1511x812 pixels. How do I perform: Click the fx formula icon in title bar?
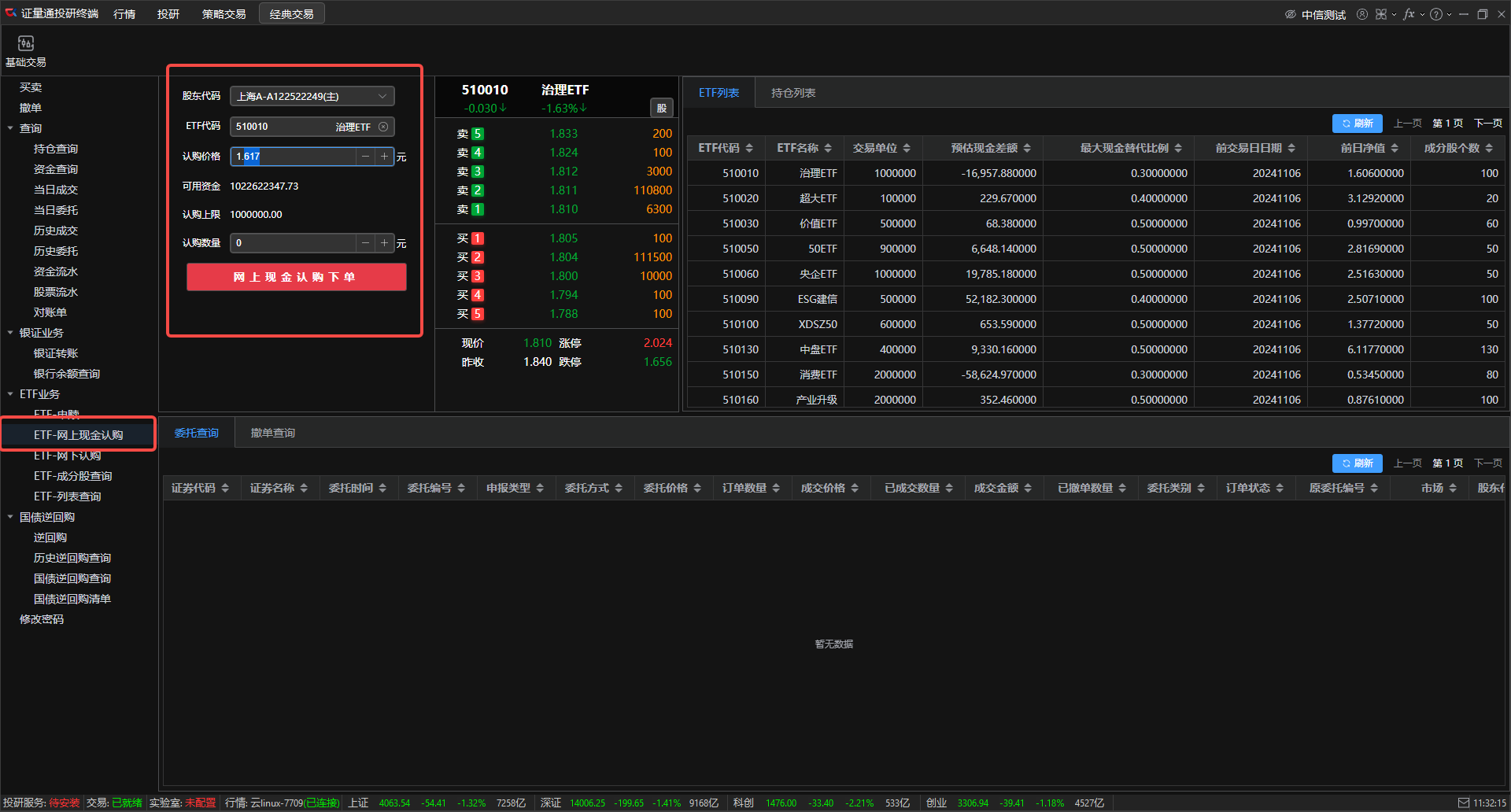(1409, 14)
